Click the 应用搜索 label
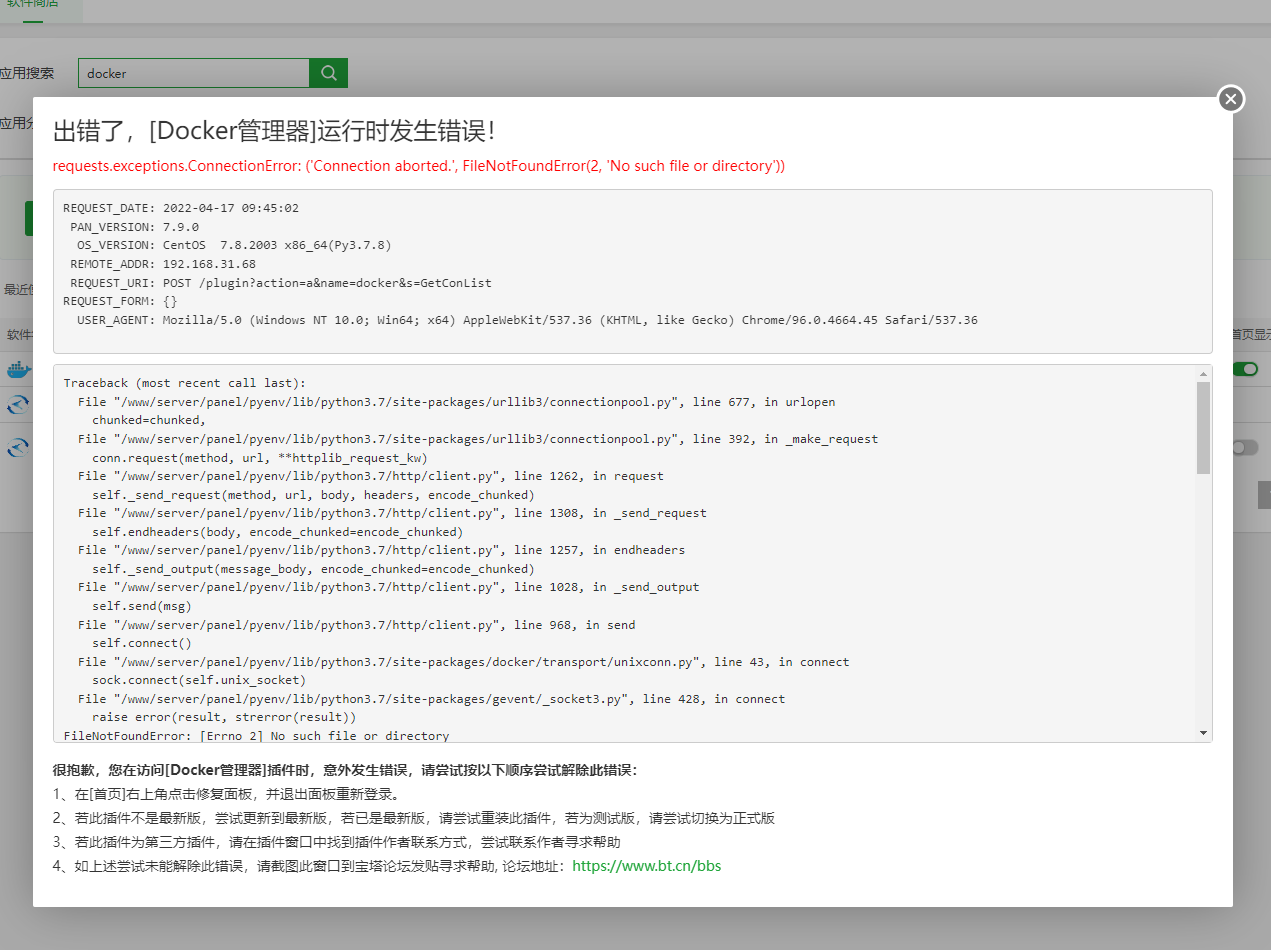The image size is (1271, 950). tap(27, 73)
